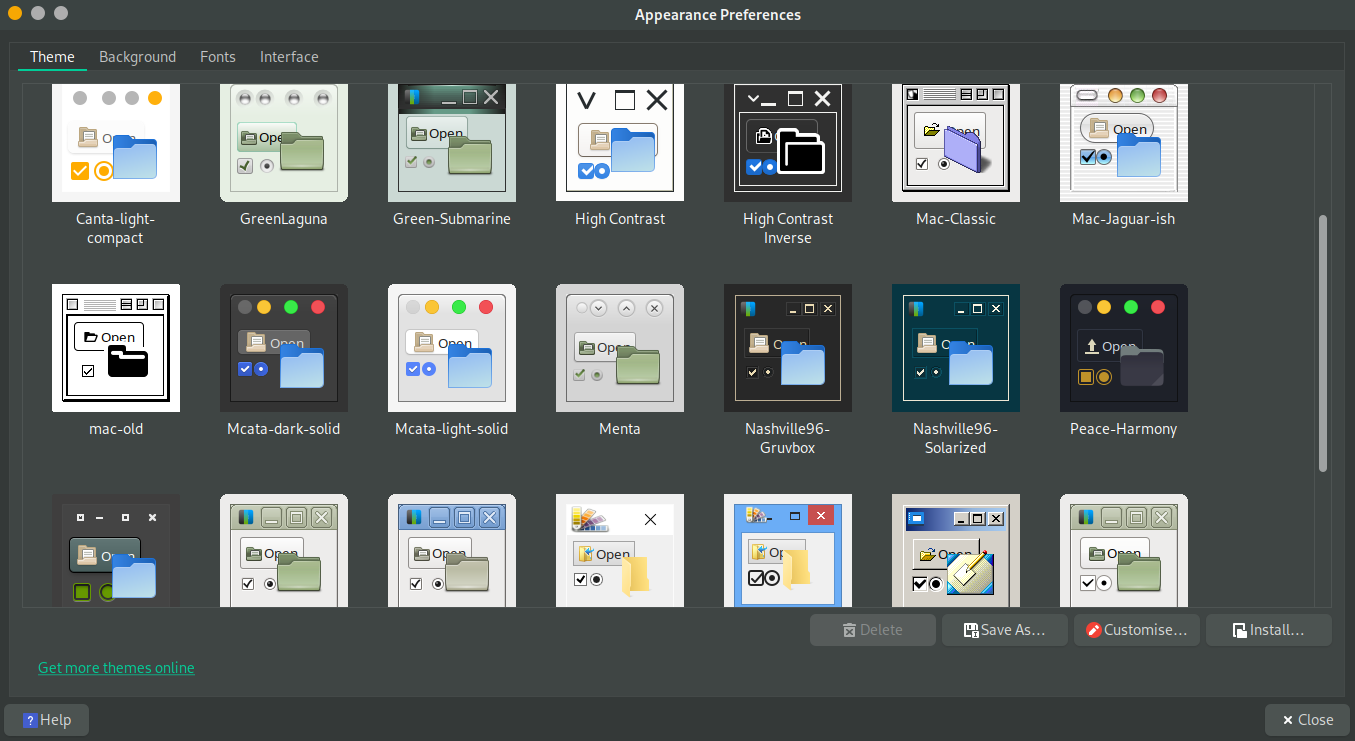Click the theme list vertical scrollbar
1355x741 pixels.
point(1324,343)
